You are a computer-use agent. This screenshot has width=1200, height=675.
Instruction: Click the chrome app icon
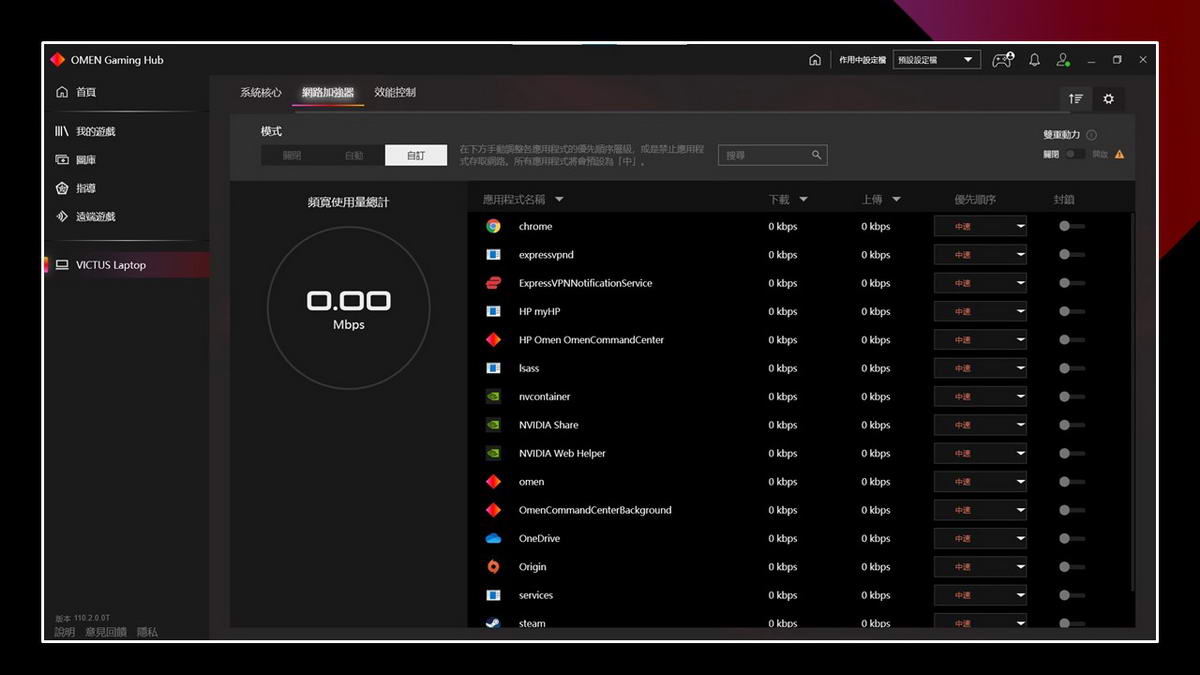[493, 226]
